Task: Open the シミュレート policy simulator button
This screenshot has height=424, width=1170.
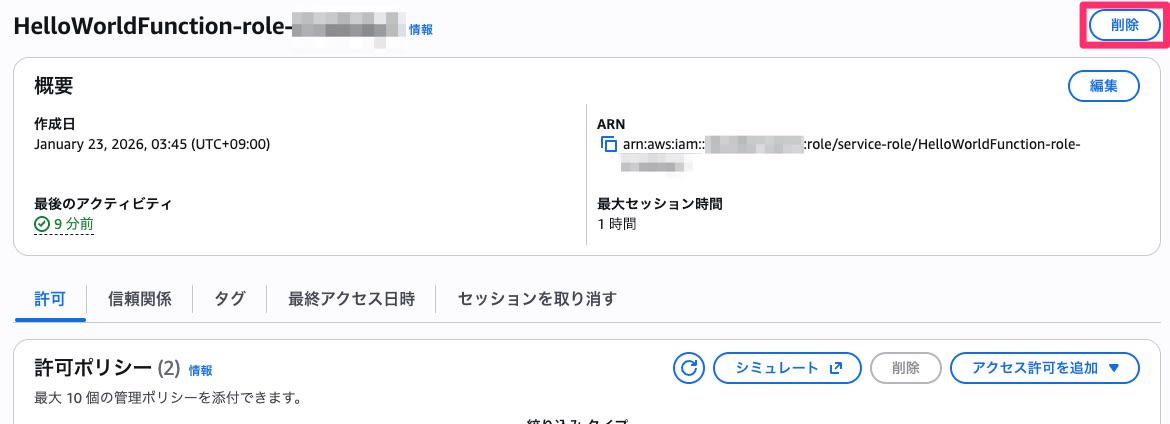Action: click(786, 368)
